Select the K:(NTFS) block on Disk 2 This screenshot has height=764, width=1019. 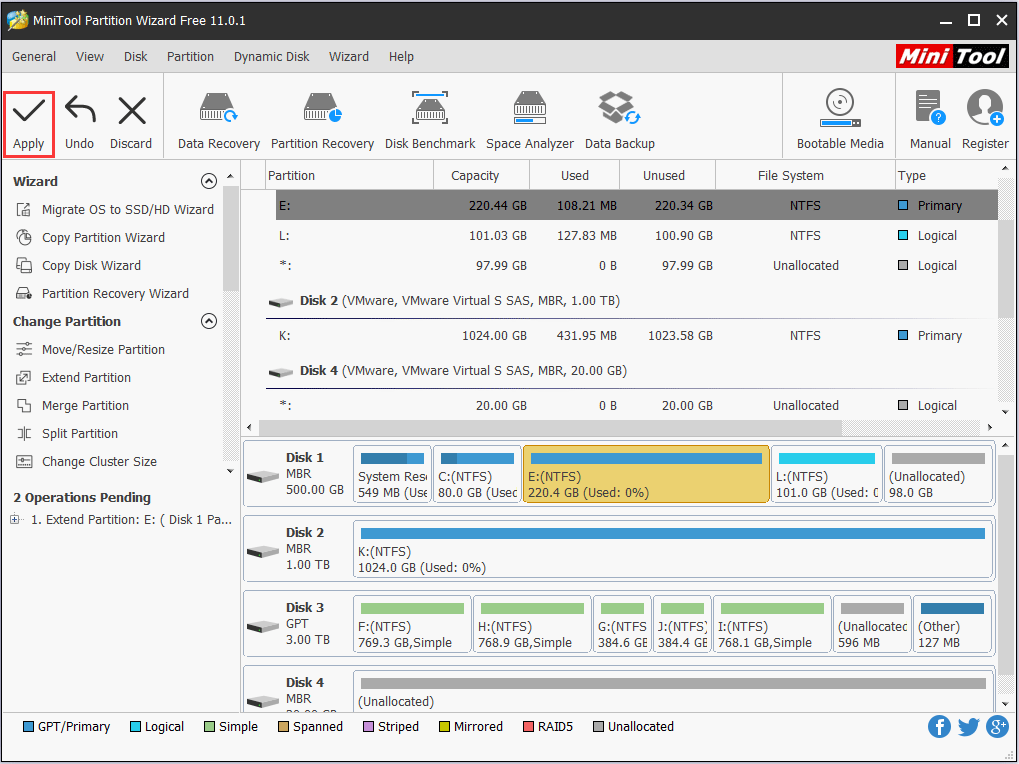click(x=673, y=549)
